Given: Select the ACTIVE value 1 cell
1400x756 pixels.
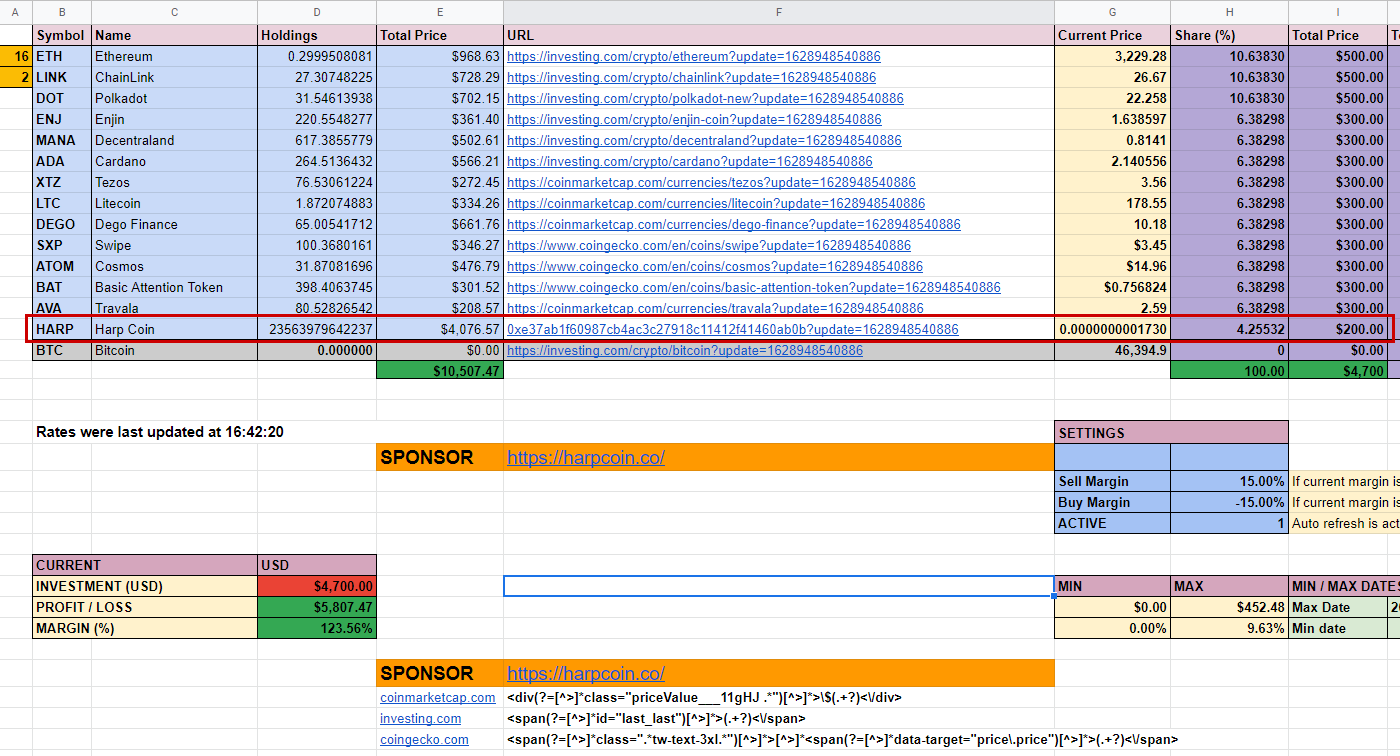Looking at the screenshot, I should coord(1230,524).
